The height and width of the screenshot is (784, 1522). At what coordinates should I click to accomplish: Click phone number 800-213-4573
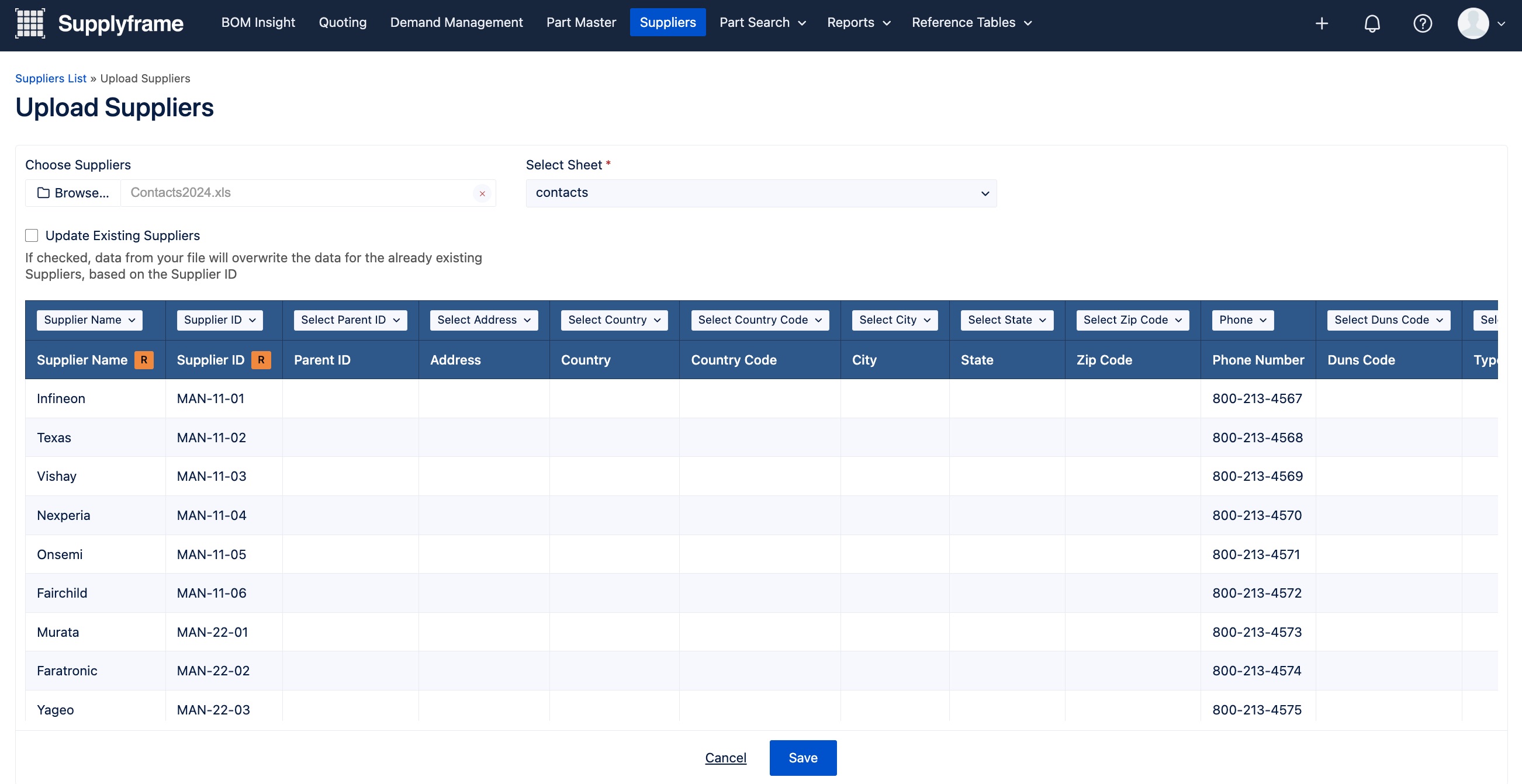tap(1257, 632)
